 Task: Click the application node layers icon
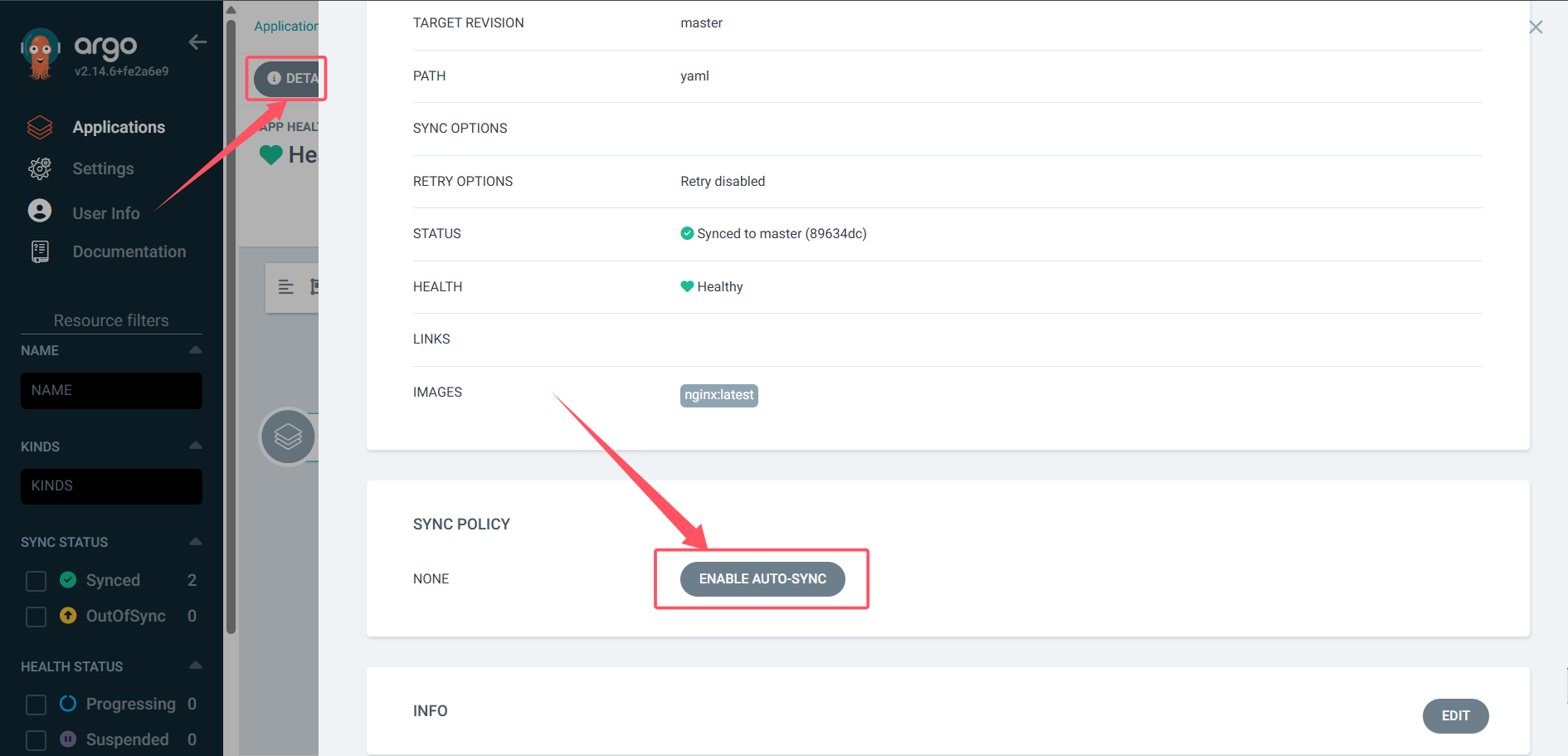pos(288,437)
